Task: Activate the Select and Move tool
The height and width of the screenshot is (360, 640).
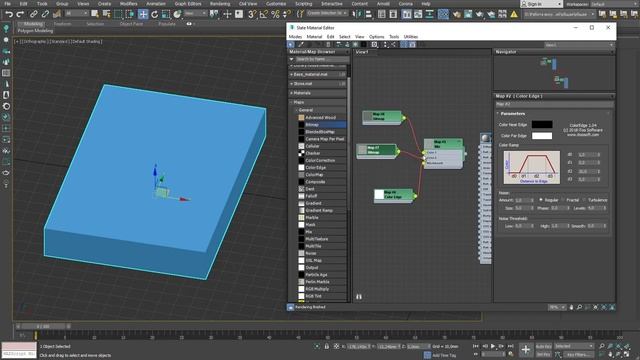Action: pos(143,14)
